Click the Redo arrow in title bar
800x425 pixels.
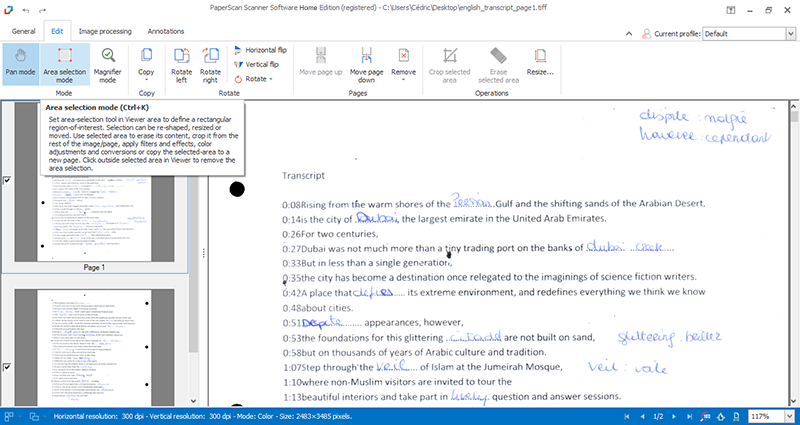tap(42, 9)
